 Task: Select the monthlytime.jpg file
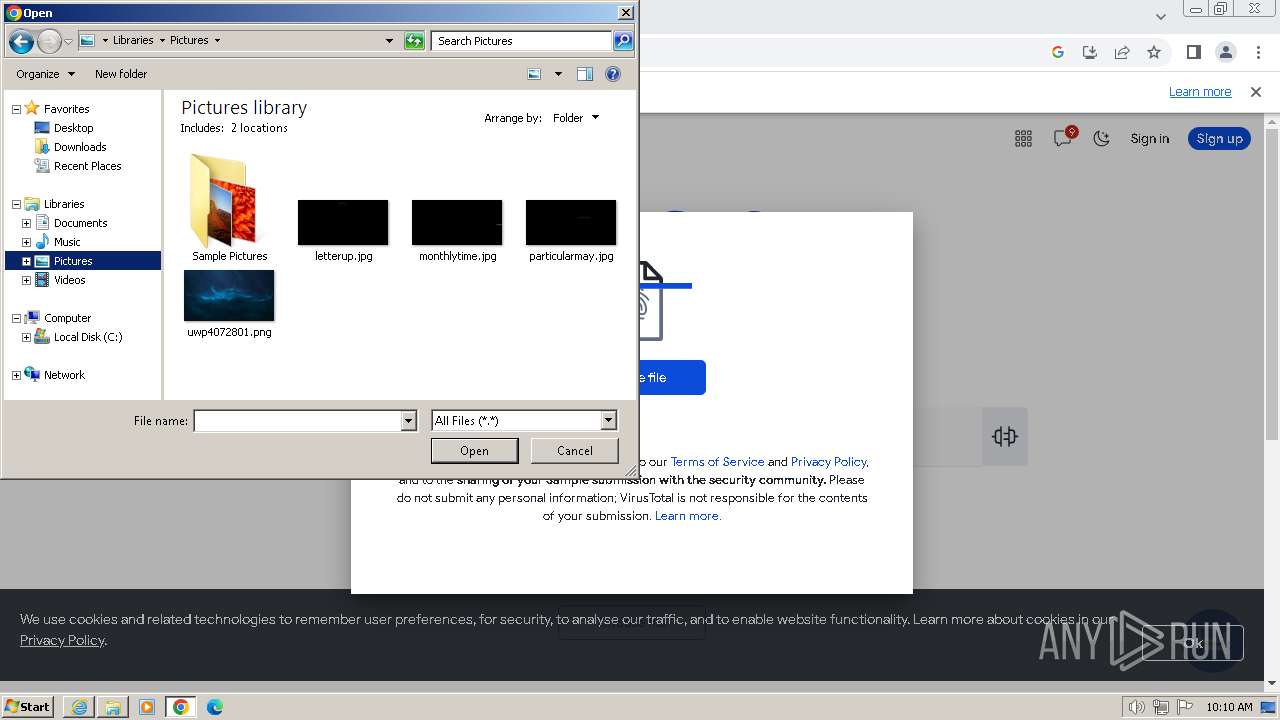point(457,231)
